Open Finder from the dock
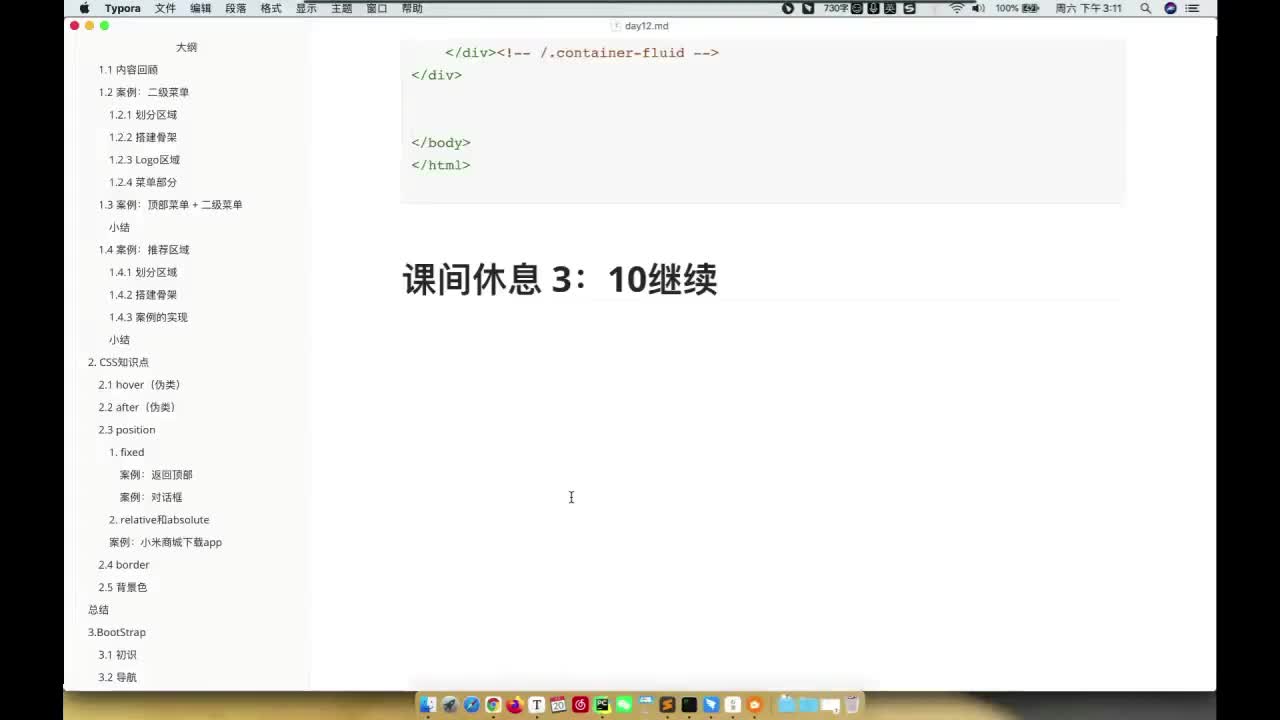1280x720 pixels. click(427, 705)
